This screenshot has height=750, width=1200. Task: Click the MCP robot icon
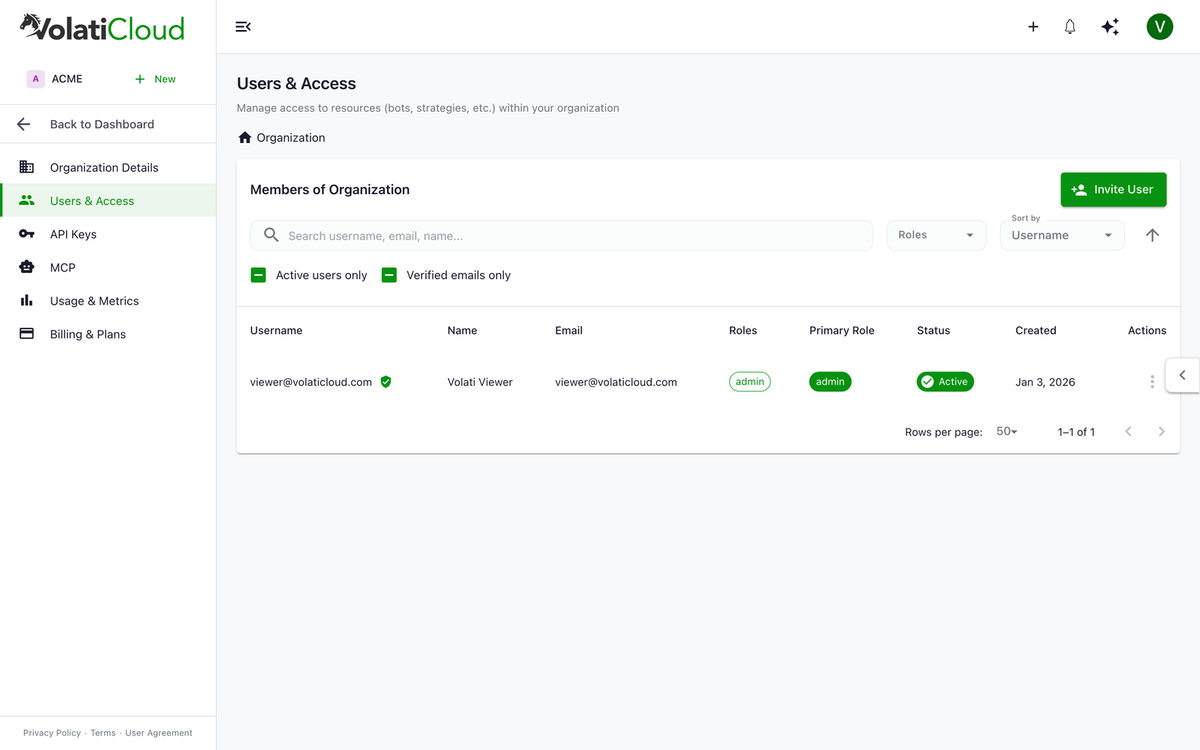27,267
